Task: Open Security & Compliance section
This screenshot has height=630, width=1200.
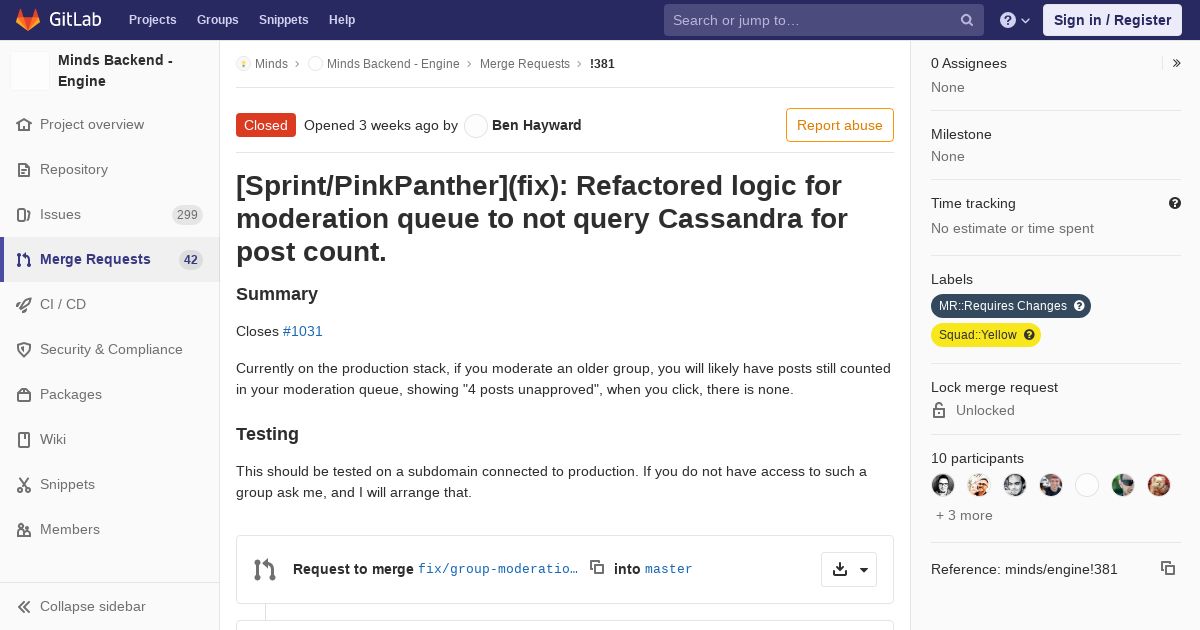Action: [x=111, y=349]
